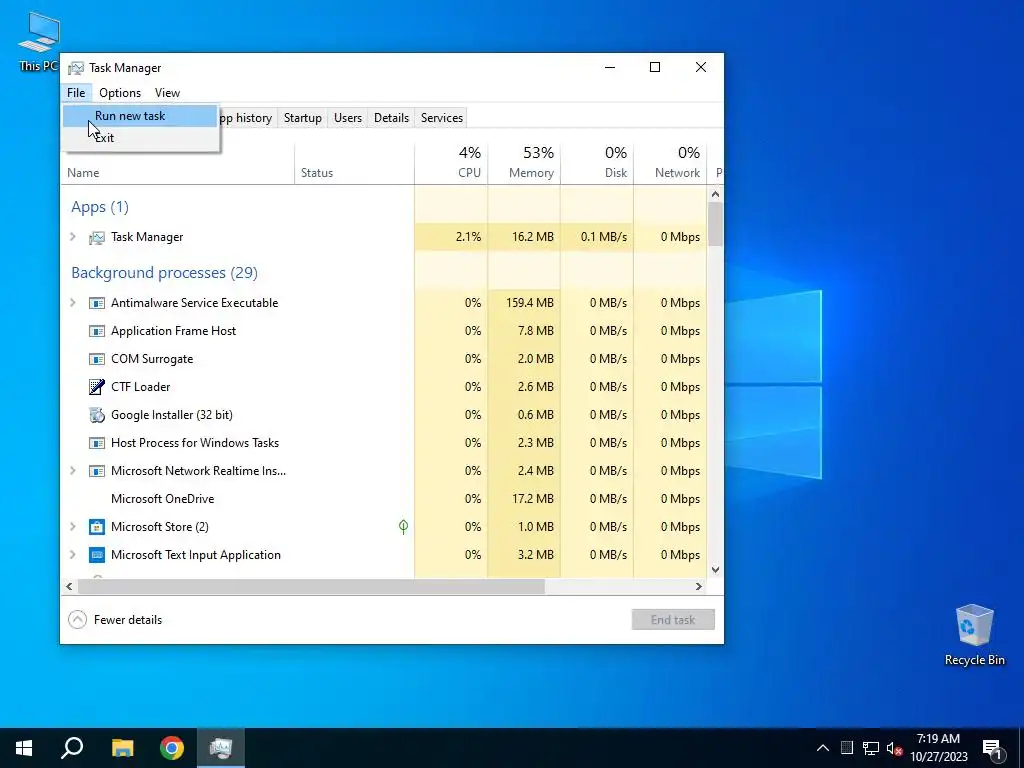This screenshot has width=1024, height=768.
Task: Click the Task Manager app row icon
Action: coord(97,238)
